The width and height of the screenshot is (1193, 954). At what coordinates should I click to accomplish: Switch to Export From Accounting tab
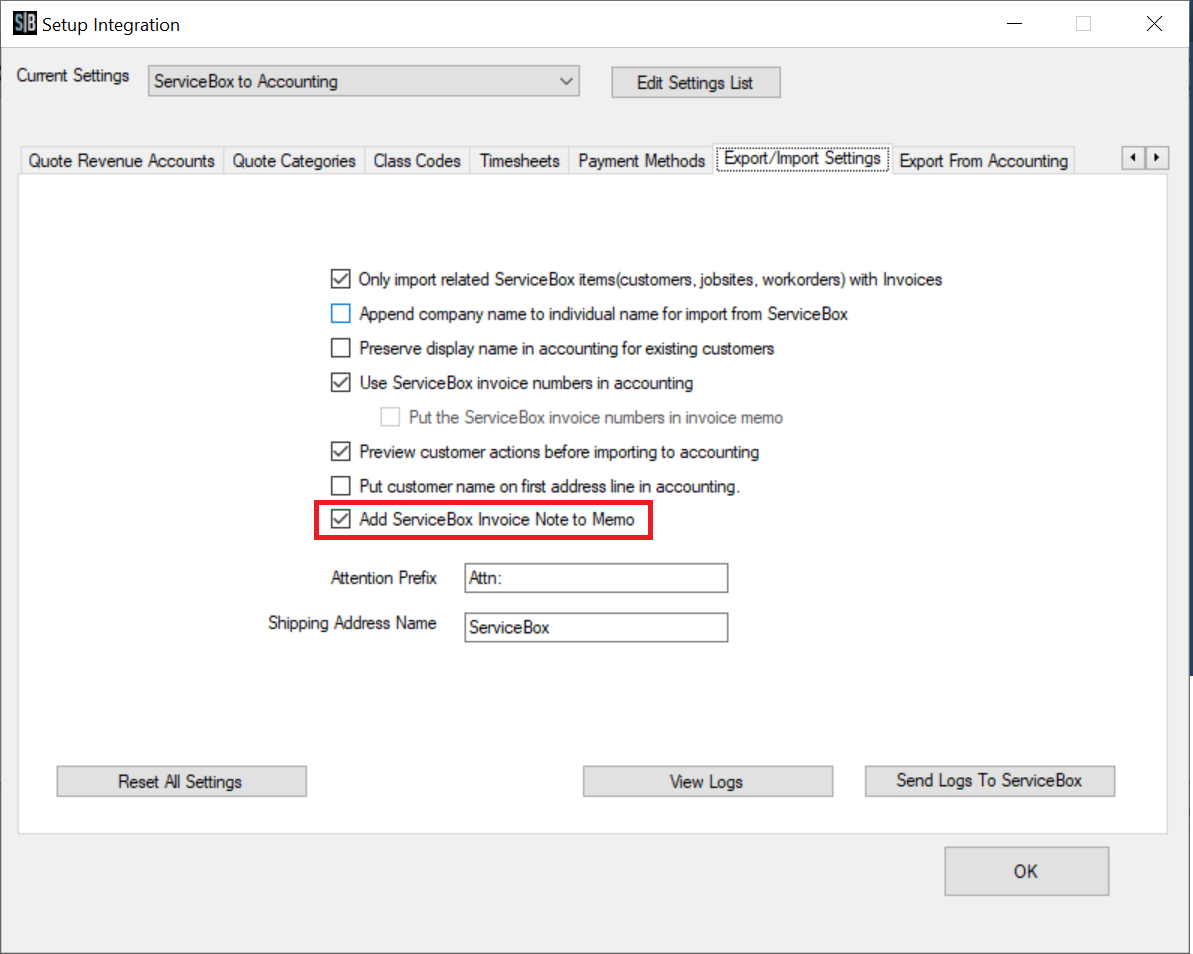point(984,161)
